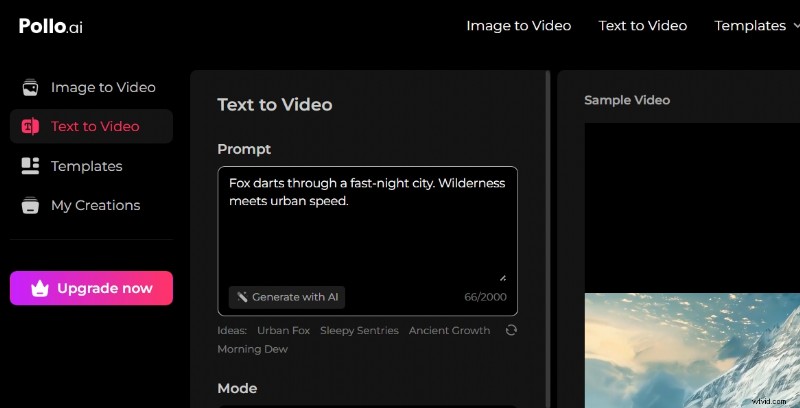Click Generate with AI button
800x408 pixels.
pos(287,297)
